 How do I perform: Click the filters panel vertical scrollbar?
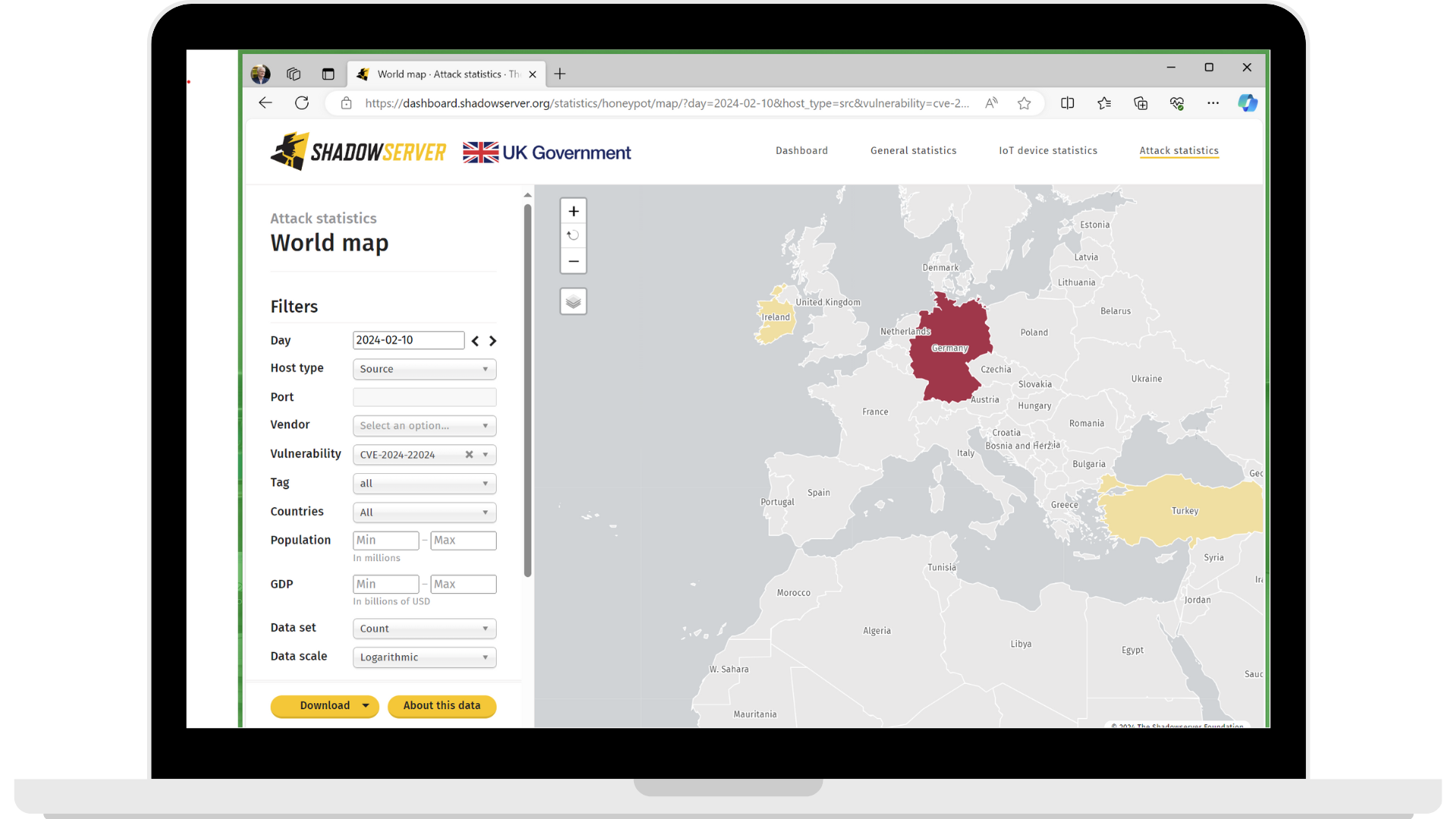(x=527, y=391)
